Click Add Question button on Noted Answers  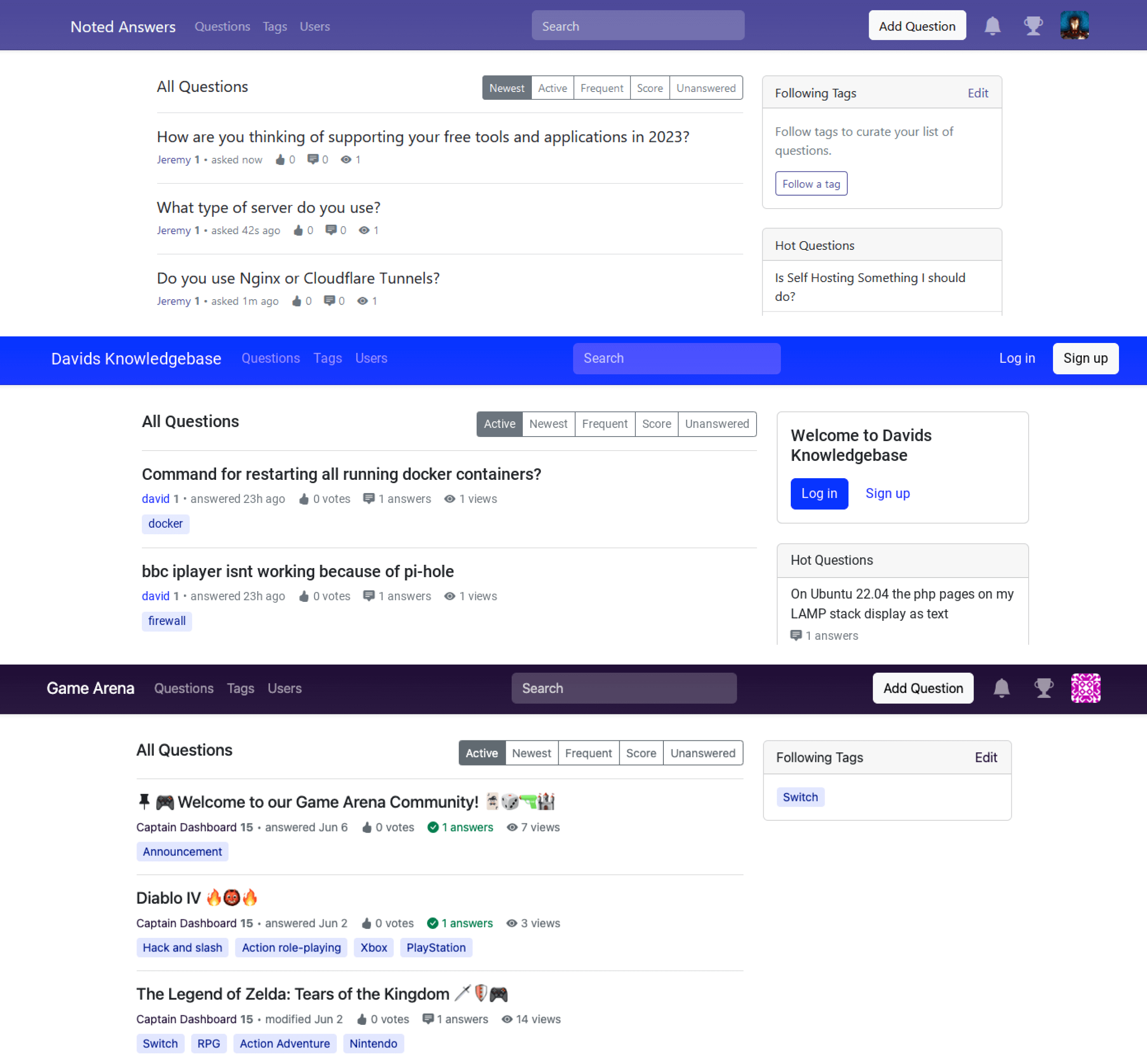tap(916, 25)
